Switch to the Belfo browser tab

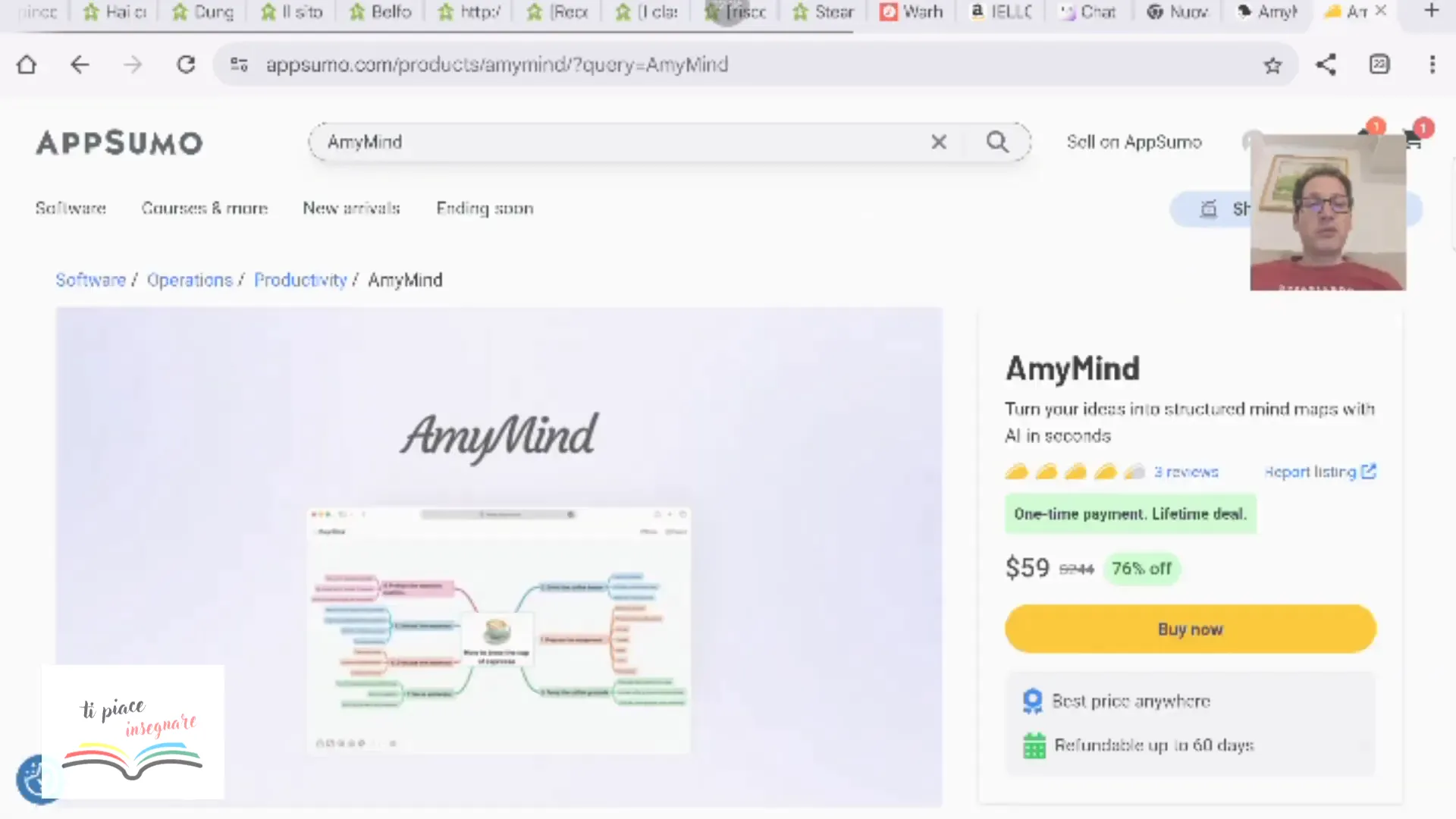(x=381, y=11)
